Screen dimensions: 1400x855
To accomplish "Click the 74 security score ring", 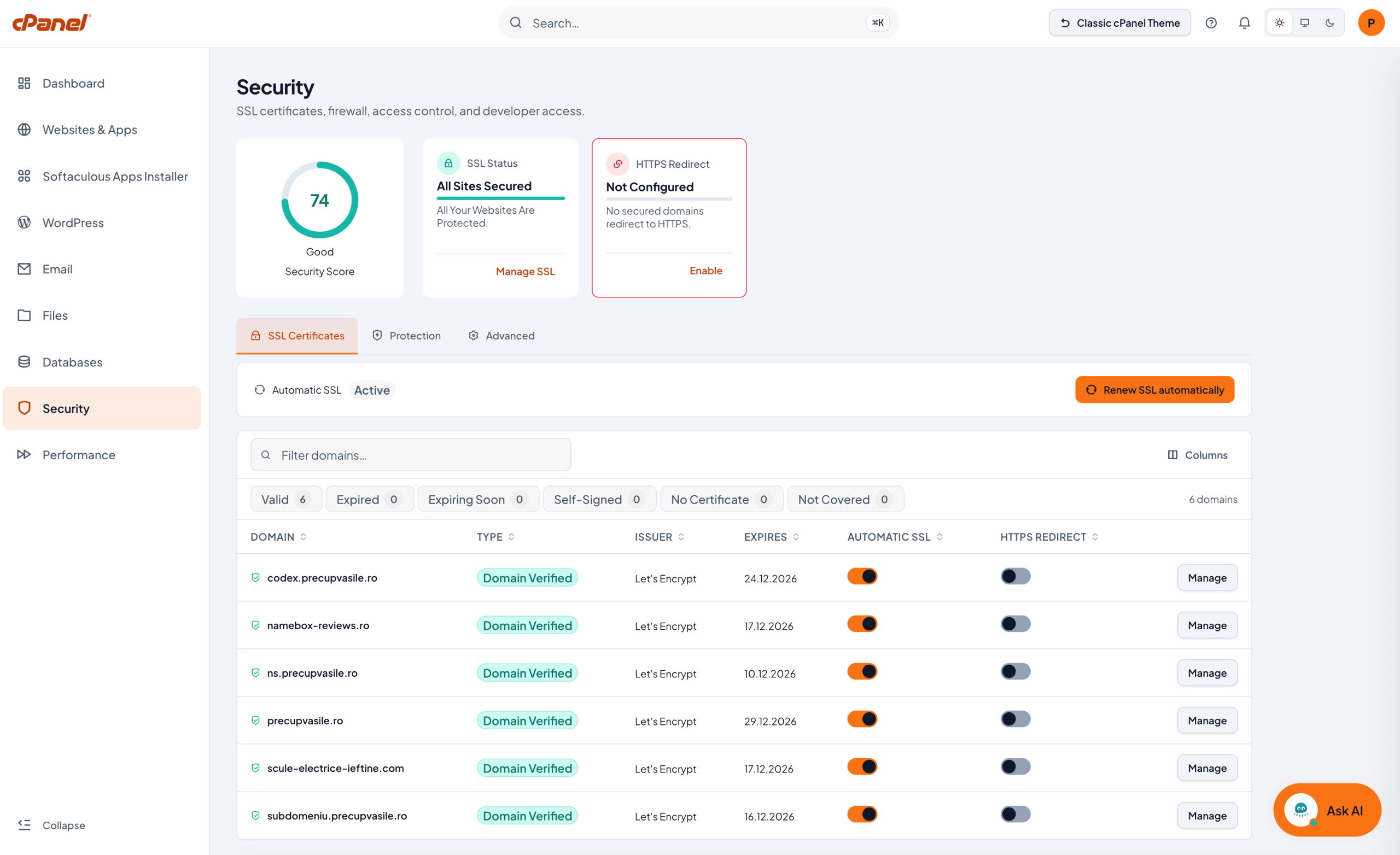I will 320,200.
